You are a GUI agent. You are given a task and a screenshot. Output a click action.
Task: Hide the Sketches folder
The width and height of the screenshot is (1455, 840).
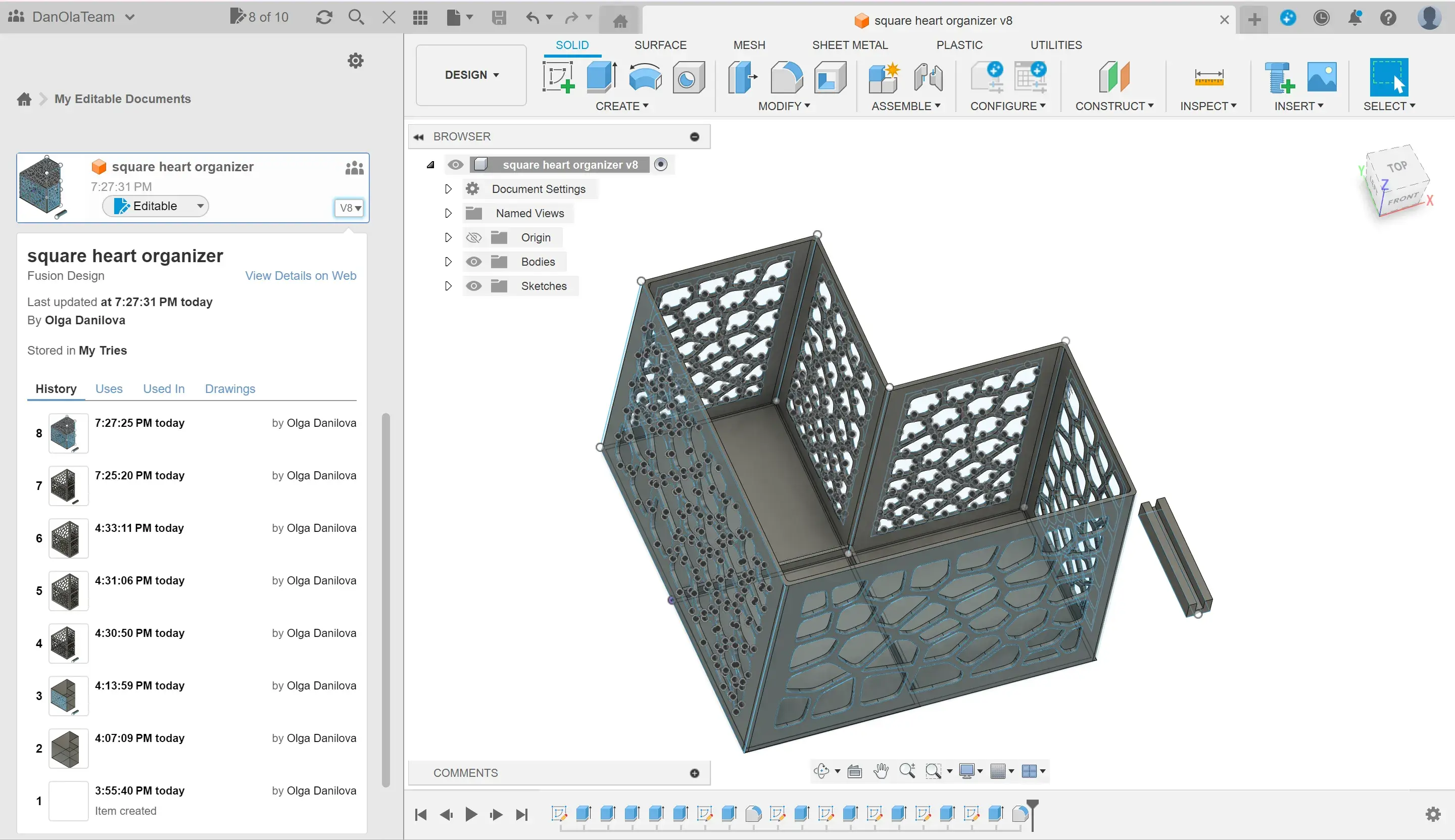pyautogui.click(x=474, y=286)
